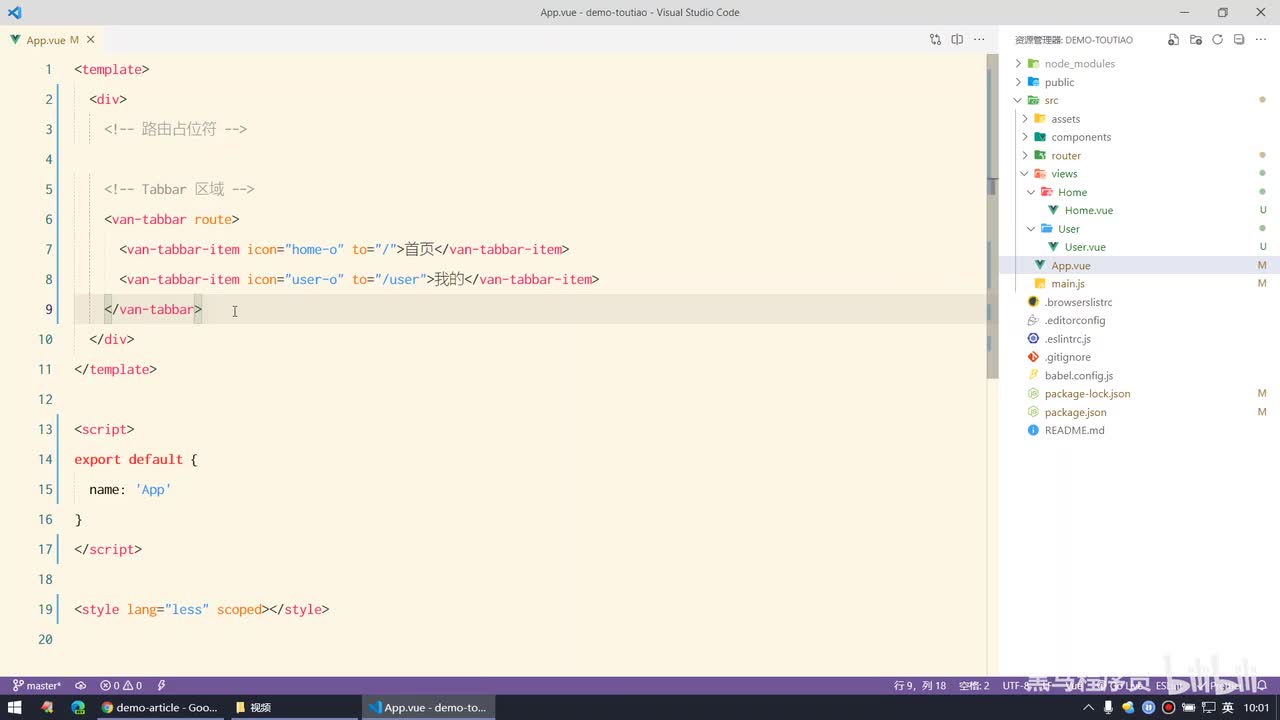Click the 首页 tabbar item code line
Image resolution: width=1280 pixels, height=720 pixels.
pyautogui.click(x=344, y=249)
